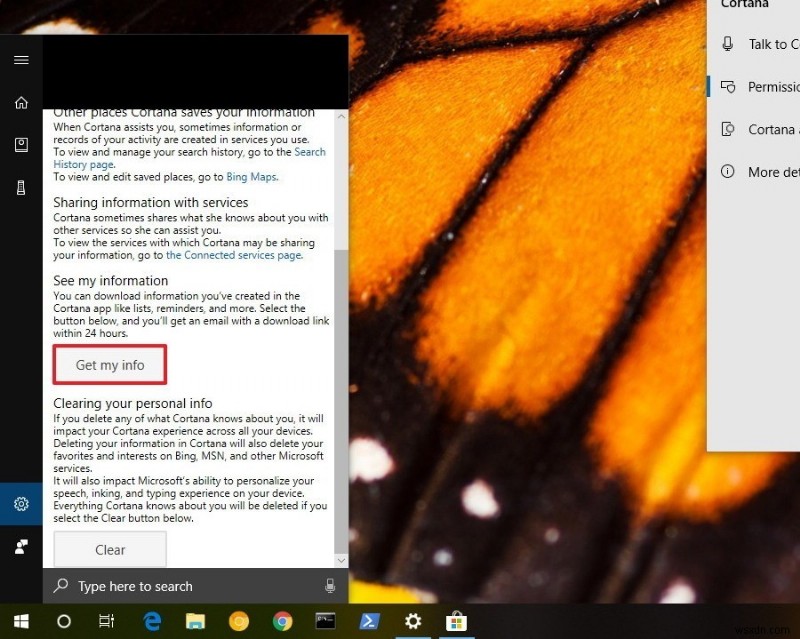Open Microsoft Store from the taskbar
Viewport: 800px width, 639px height.
point(456,621)
